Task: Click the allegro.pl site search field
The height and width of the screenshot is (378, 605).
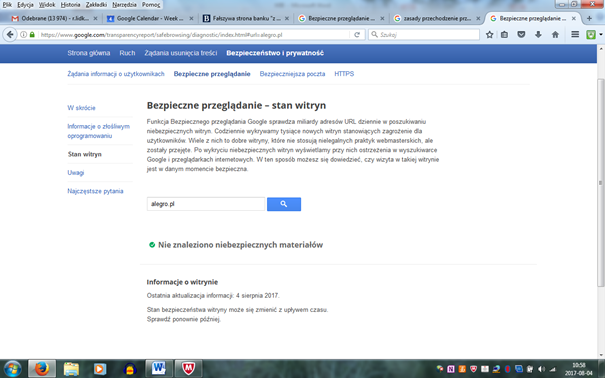Action: (206, 204)
